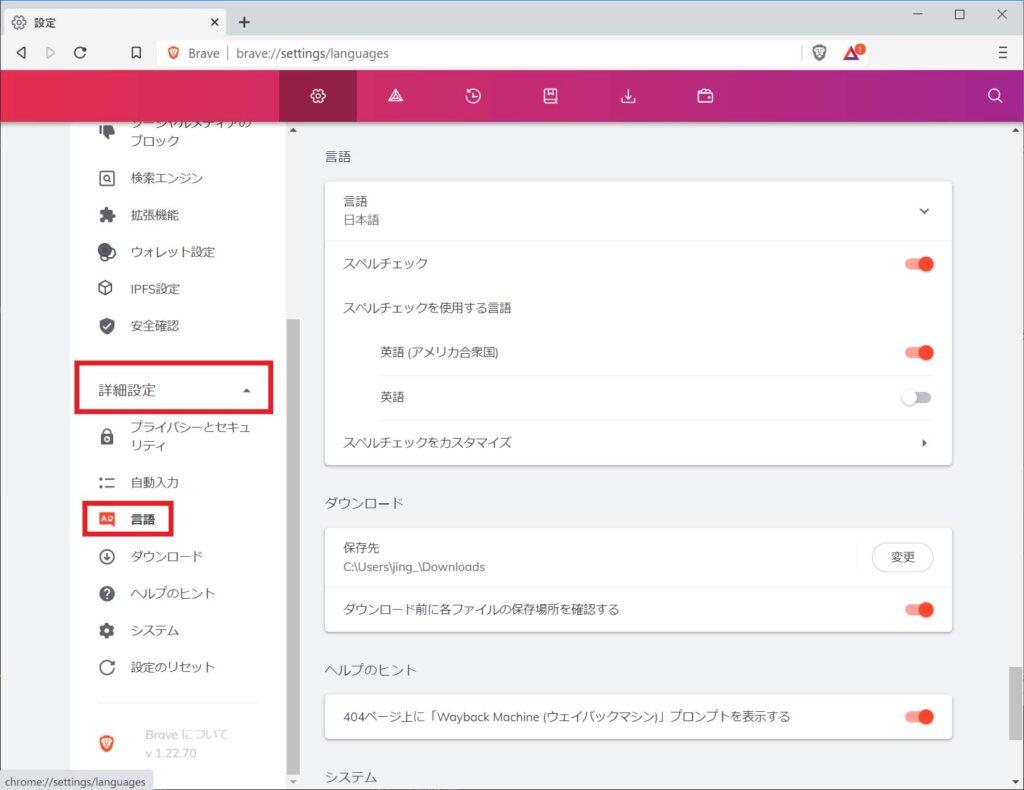The width and height of the screenshot is (1024, 790).
Task: Open the Bookmarks icon in top toolbar
Action: [550, 96]
